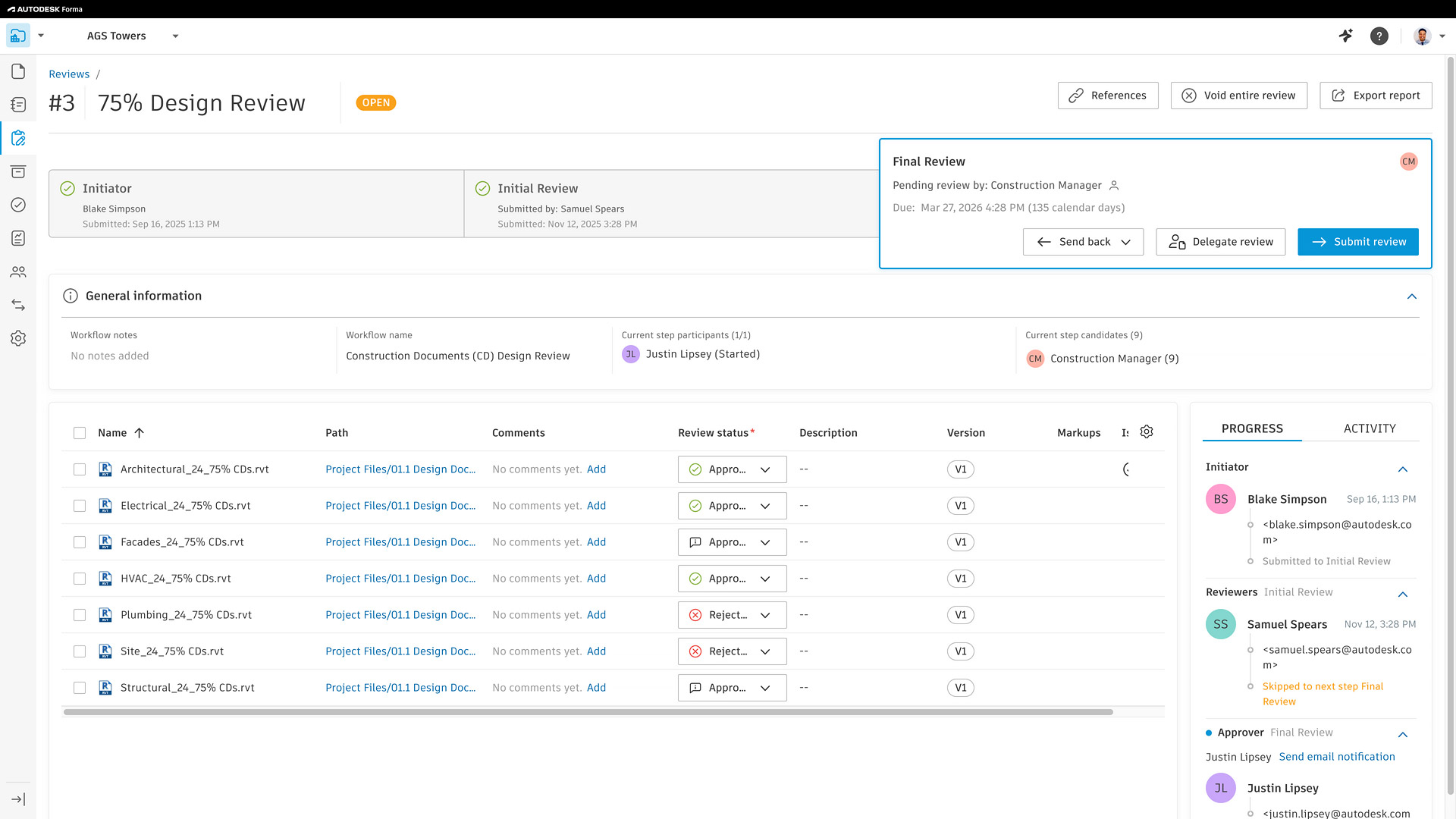Collapse the Reviewers Initial Review section
The width and height of the screenshot is (1456, 819).
1403,595
